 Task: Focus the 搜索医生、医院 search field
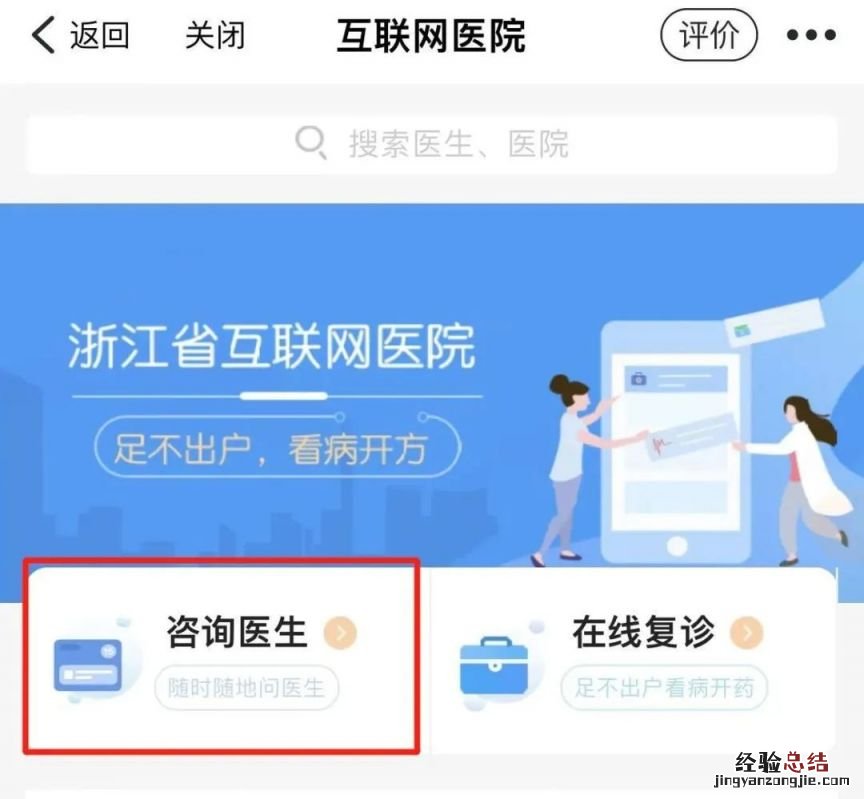[x=432, y=144]
